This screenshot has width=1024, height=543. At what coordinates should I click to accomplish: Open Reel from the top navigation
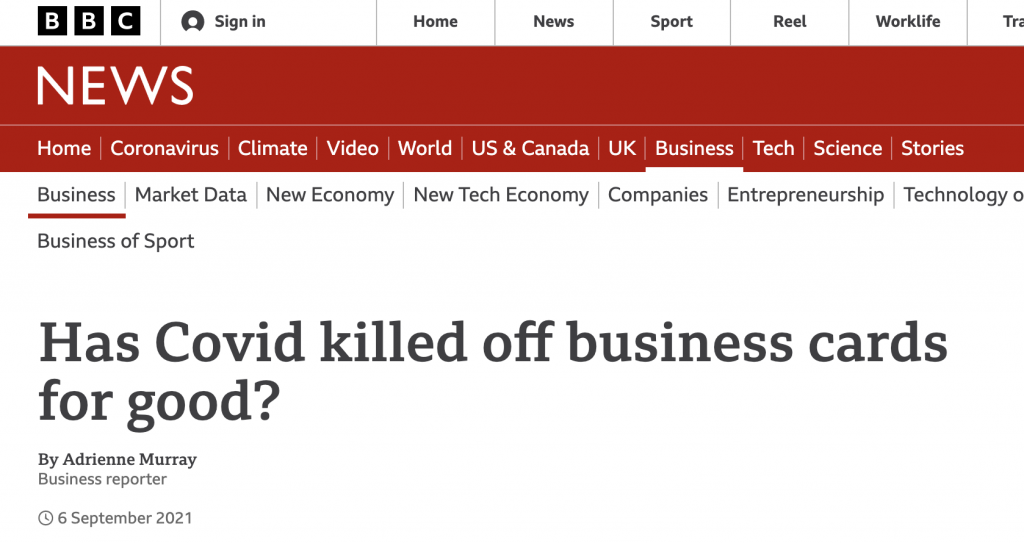coord(790,22)
